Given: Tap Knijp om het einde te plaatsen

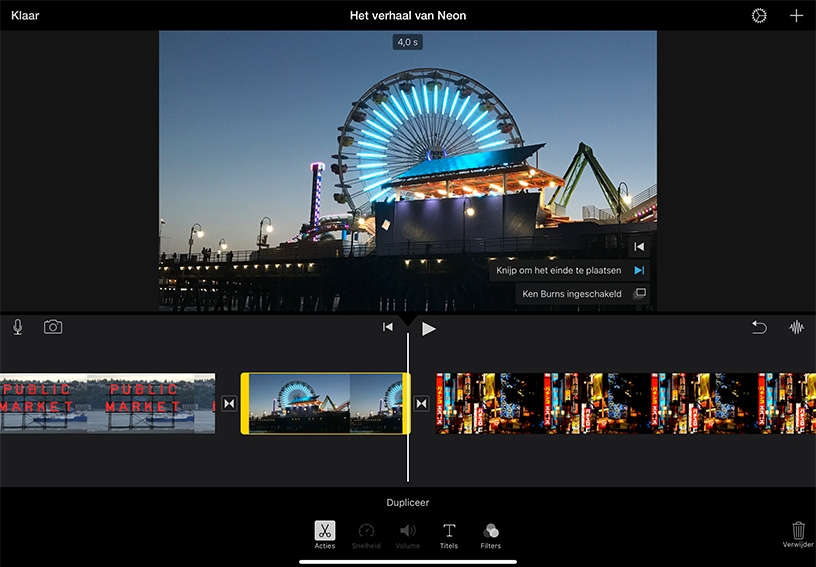Looking at the screenshot, I should 569,270.
